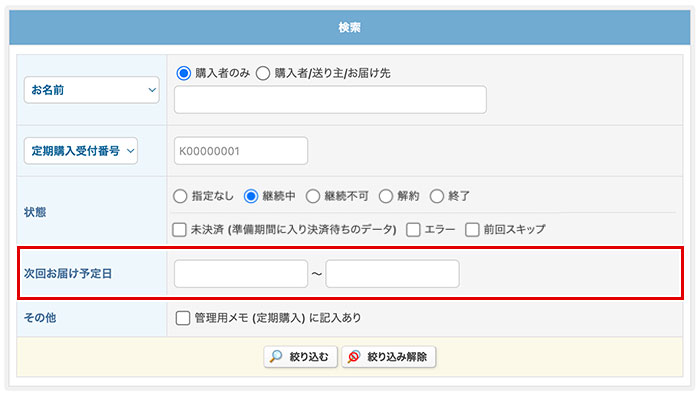Viewport: 700px width, 396px height.
Task: Click the name search text field
Action: (330, 100)
